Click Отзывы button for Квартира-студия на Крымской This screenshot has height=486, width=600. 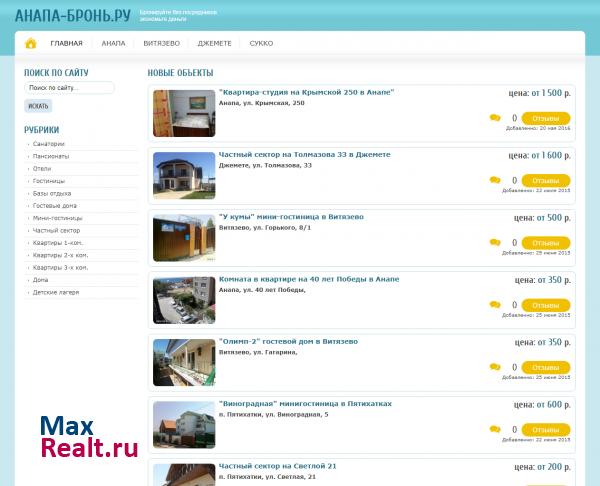(546, 118)
